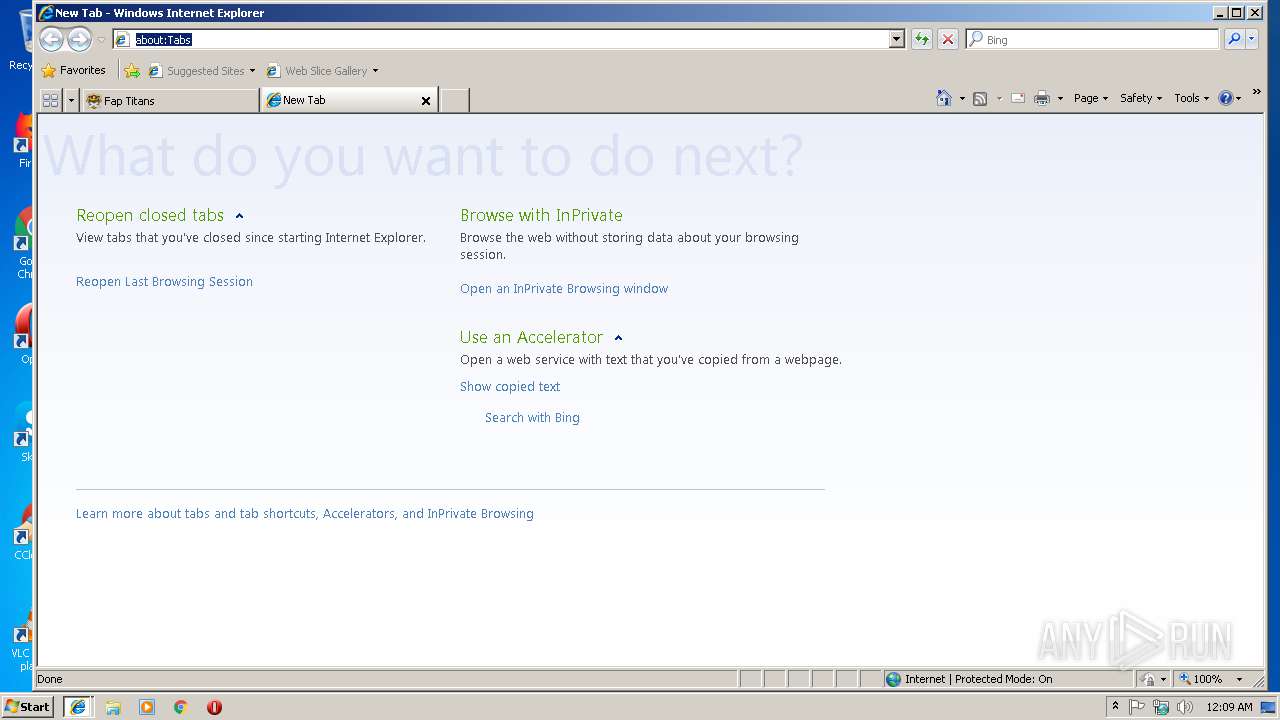The width and height of the screenshot is (1280, 720).
Task: Collapse the Use an Accelerator section
Action: click(618, 338)
